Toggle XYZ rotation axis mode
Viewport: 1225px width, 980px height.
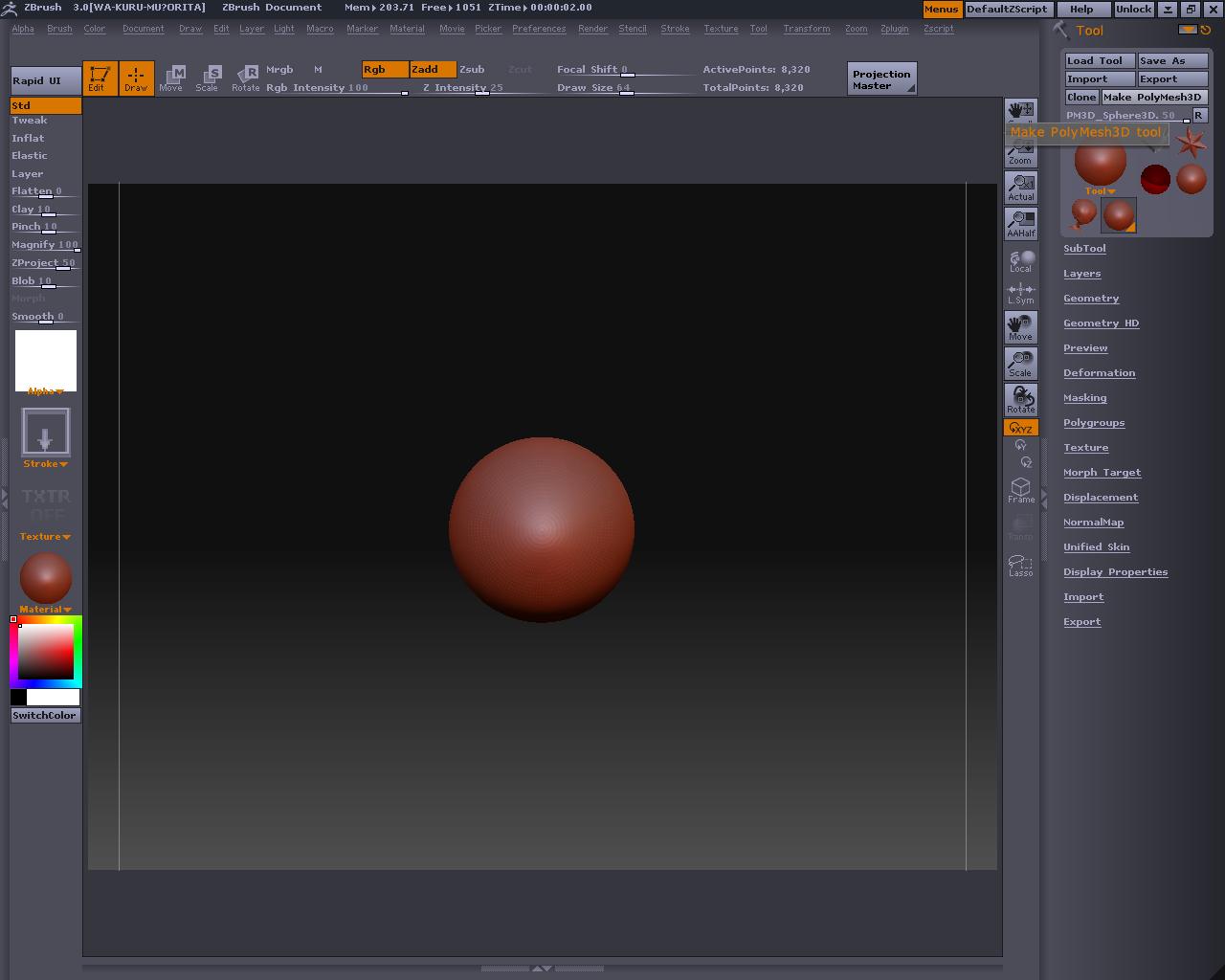click(x=1021, y=428)
